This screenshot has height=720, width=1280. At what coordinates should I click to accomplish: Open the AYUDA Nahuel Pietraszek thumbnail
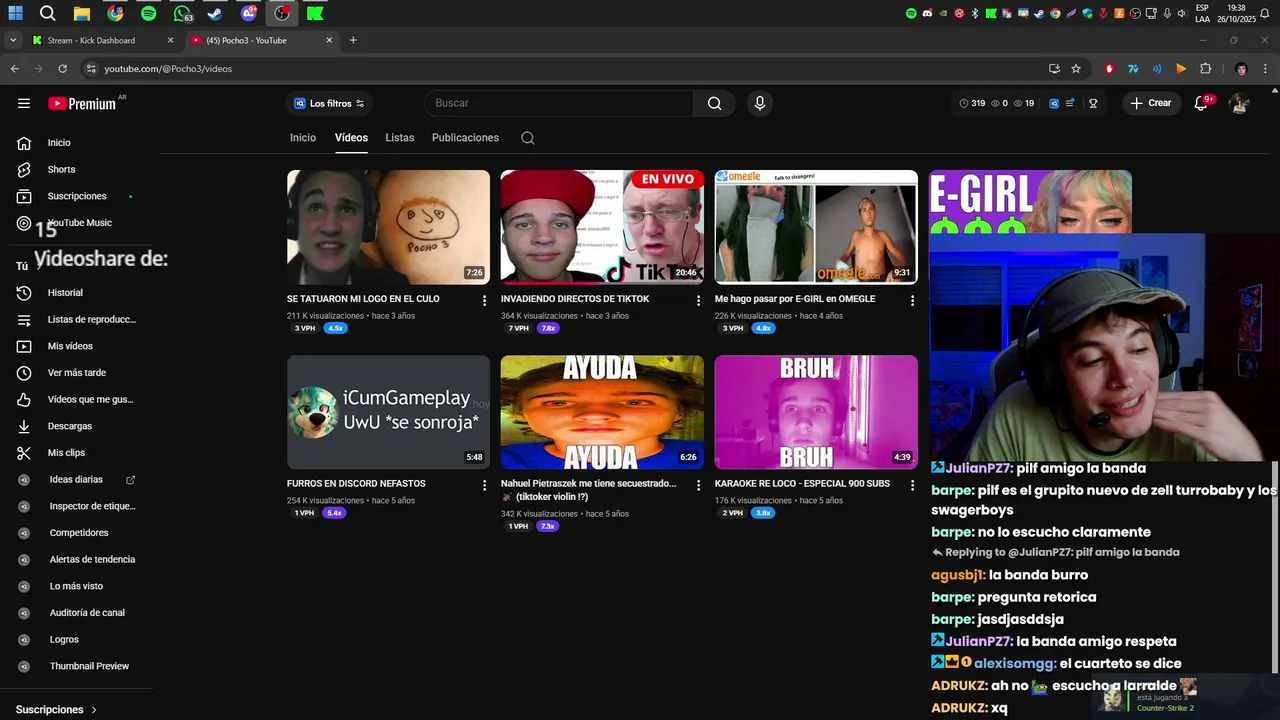pyautogui.click(x=602, y=412)
